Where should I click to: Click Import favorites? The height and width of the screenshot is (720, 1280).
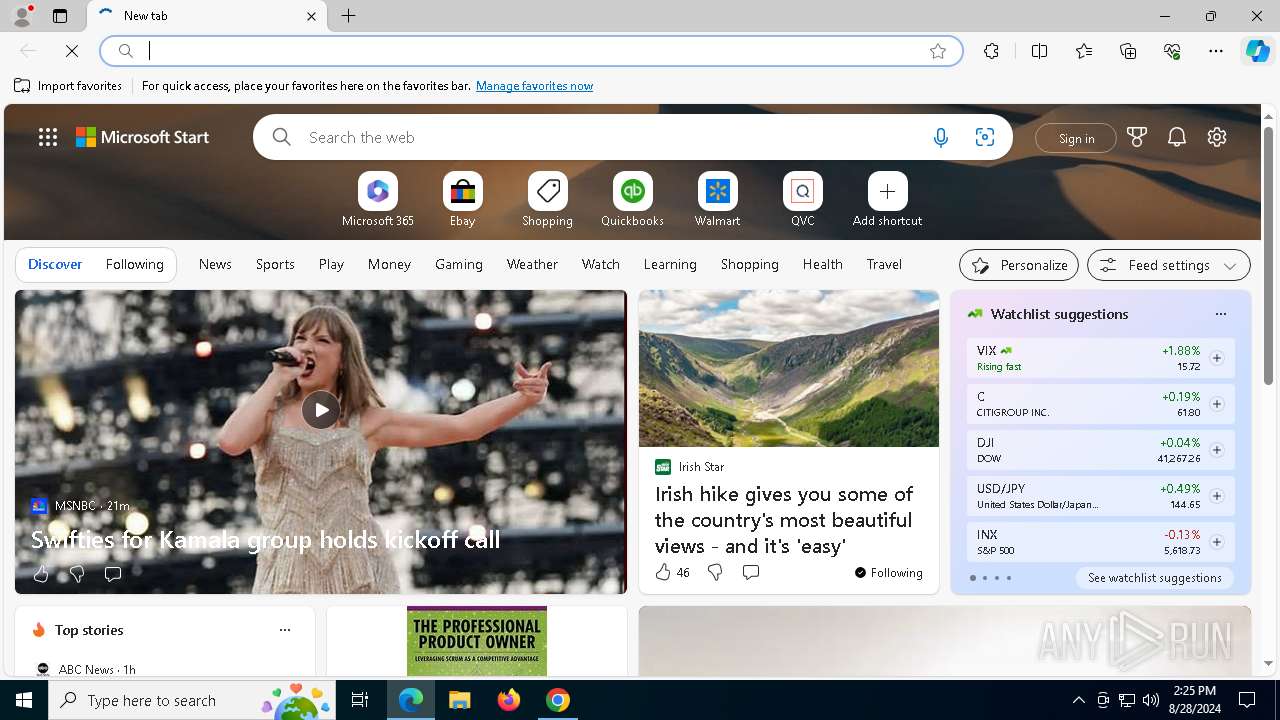pos(68,86)
